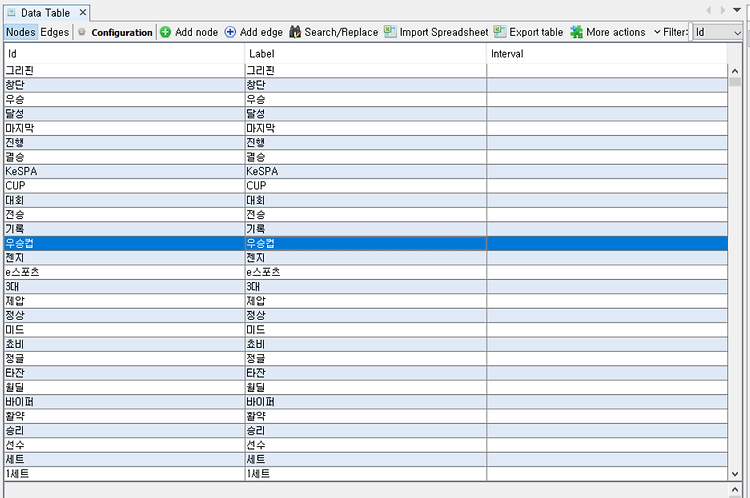This screenshot has width=750, height=498.
Task: Switch table to Edges view
Action: [x=55, y=32]
